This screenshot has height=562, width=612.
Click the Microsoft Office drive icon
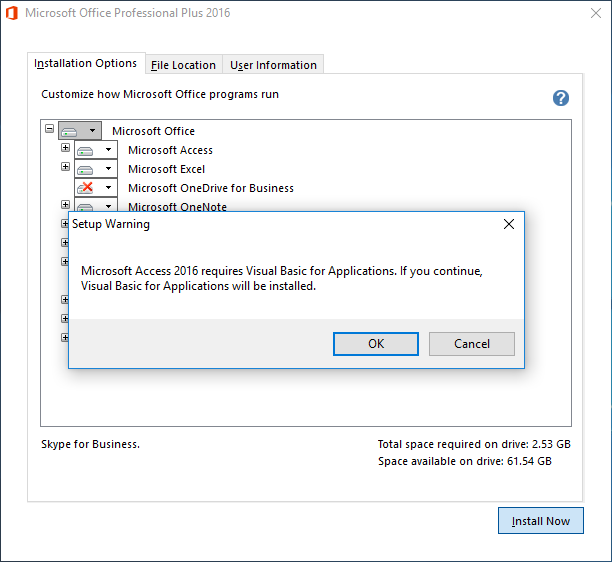[x=68, y=131]
